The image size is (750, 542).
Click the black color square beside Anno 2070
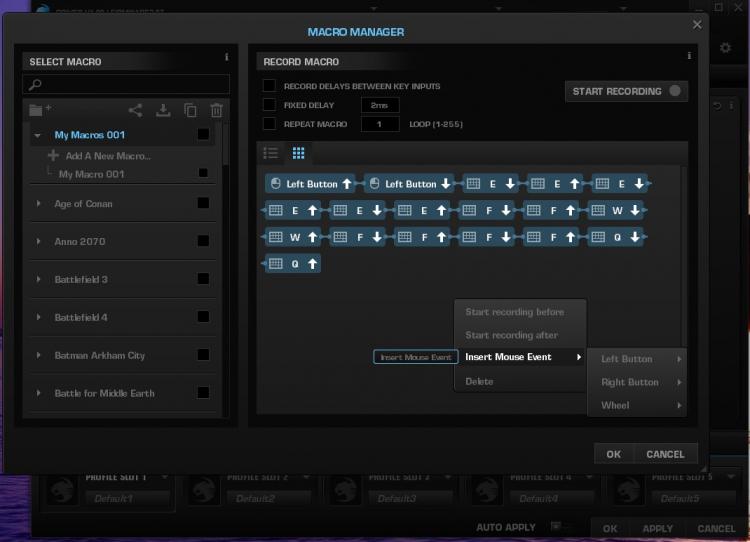pos(203,241)
